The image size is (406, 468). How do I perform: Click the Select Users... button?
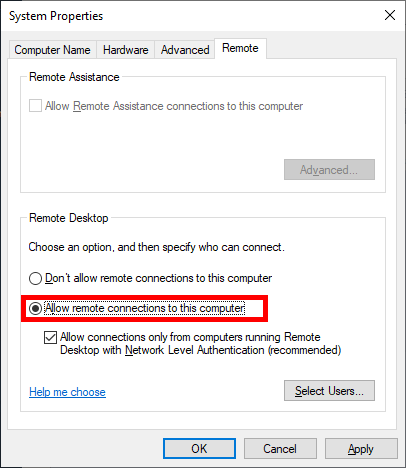(329, 391)
